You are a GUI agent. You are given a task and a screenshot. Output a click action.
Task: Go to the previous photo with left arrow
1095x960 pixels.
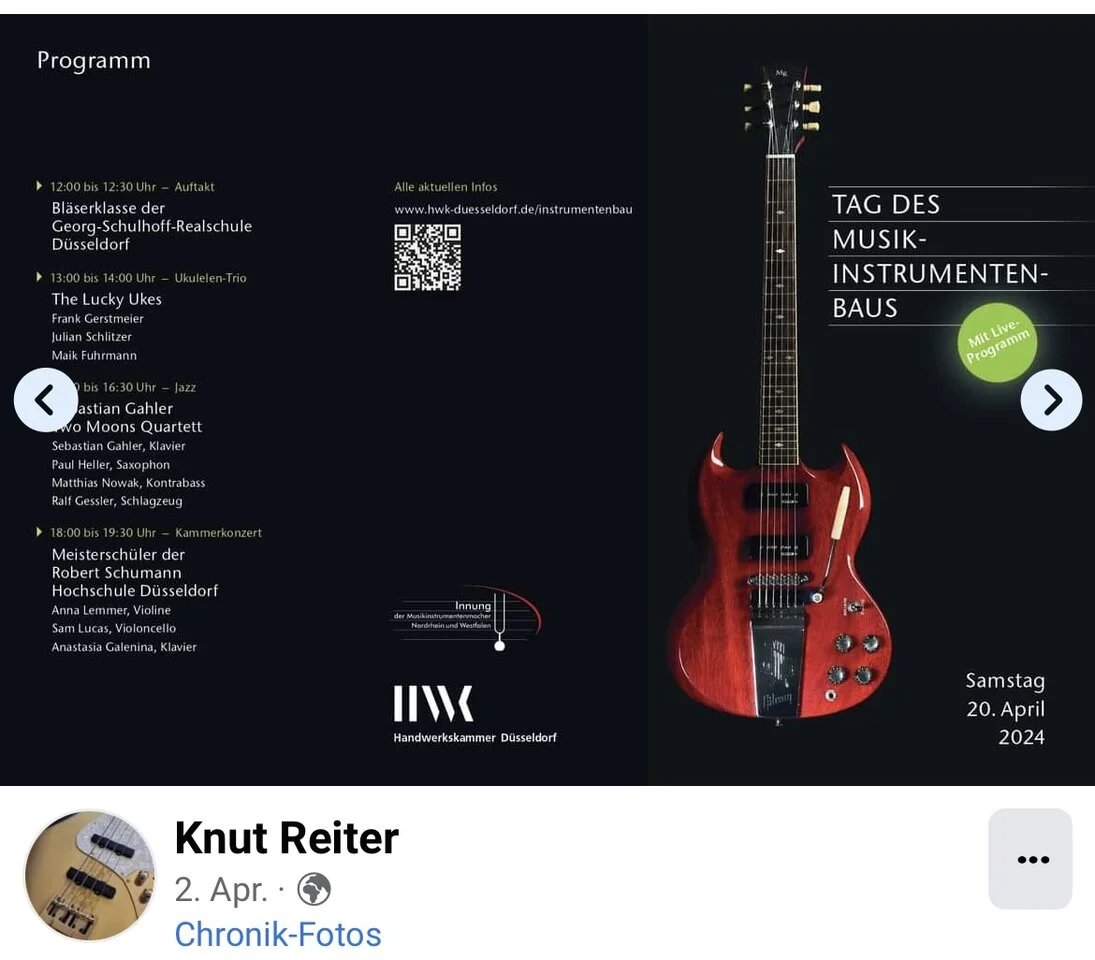45,400
